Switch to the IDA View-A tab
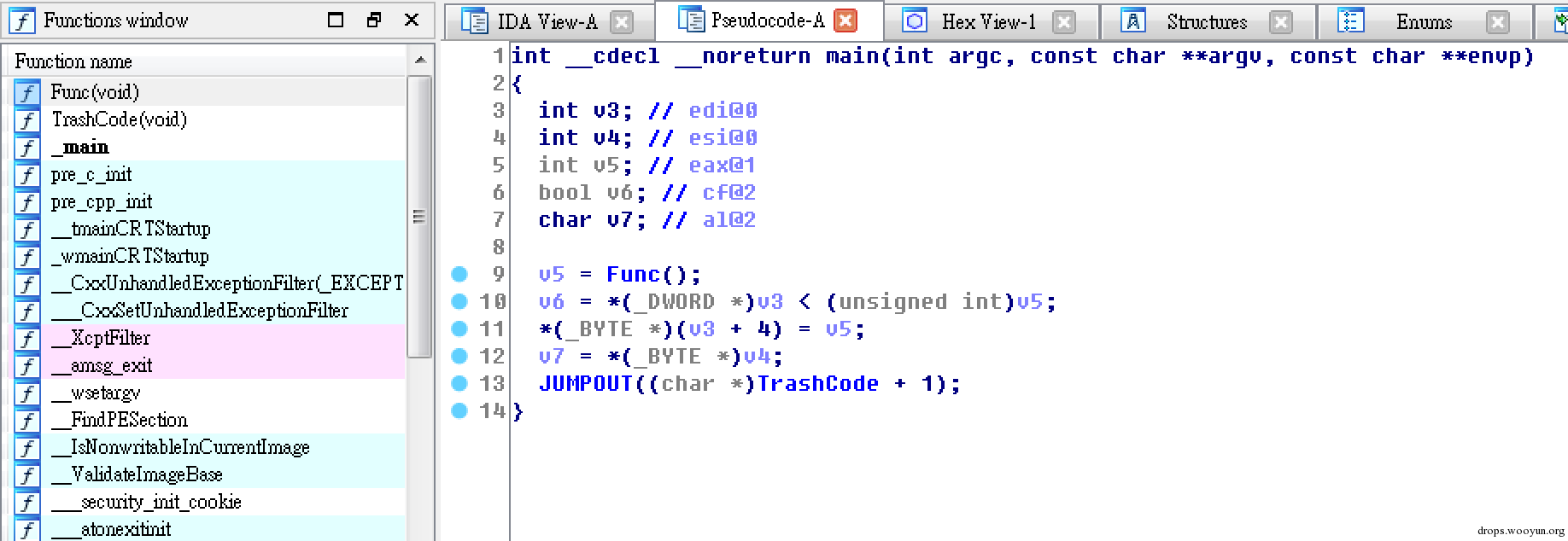The height and width of the screenshot is (541, 1568). [x=547, y=21]
